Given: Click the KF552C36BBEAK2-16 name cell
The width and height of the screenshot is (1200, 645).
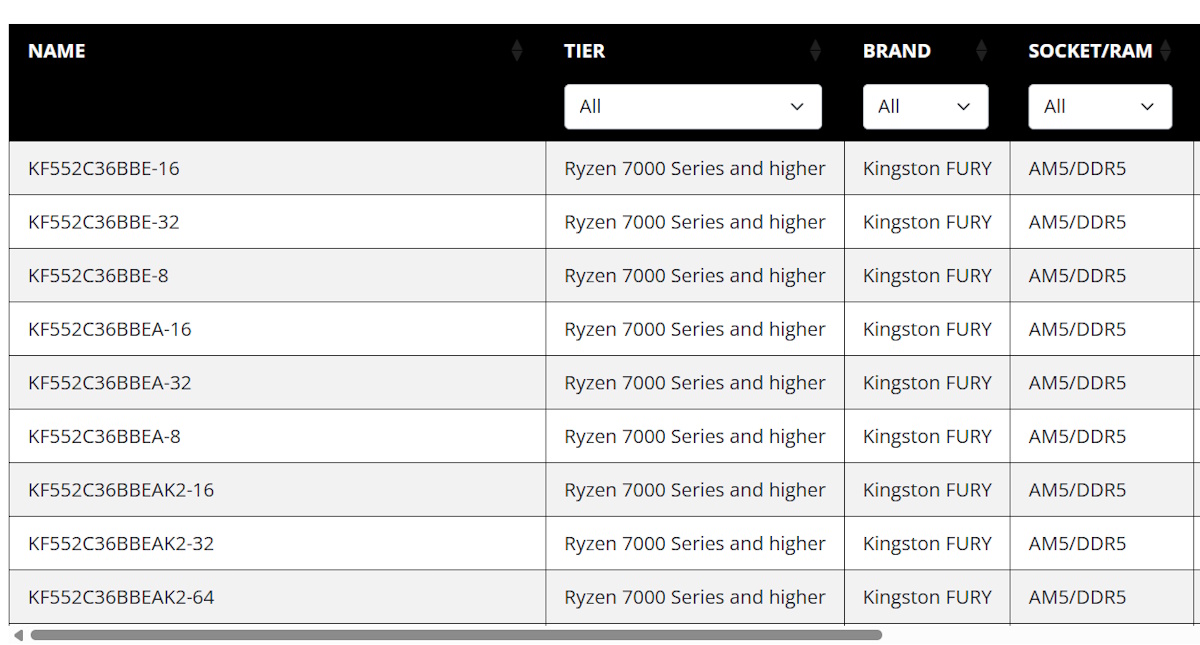Looking at the screenshot, I should pos(121,490).
